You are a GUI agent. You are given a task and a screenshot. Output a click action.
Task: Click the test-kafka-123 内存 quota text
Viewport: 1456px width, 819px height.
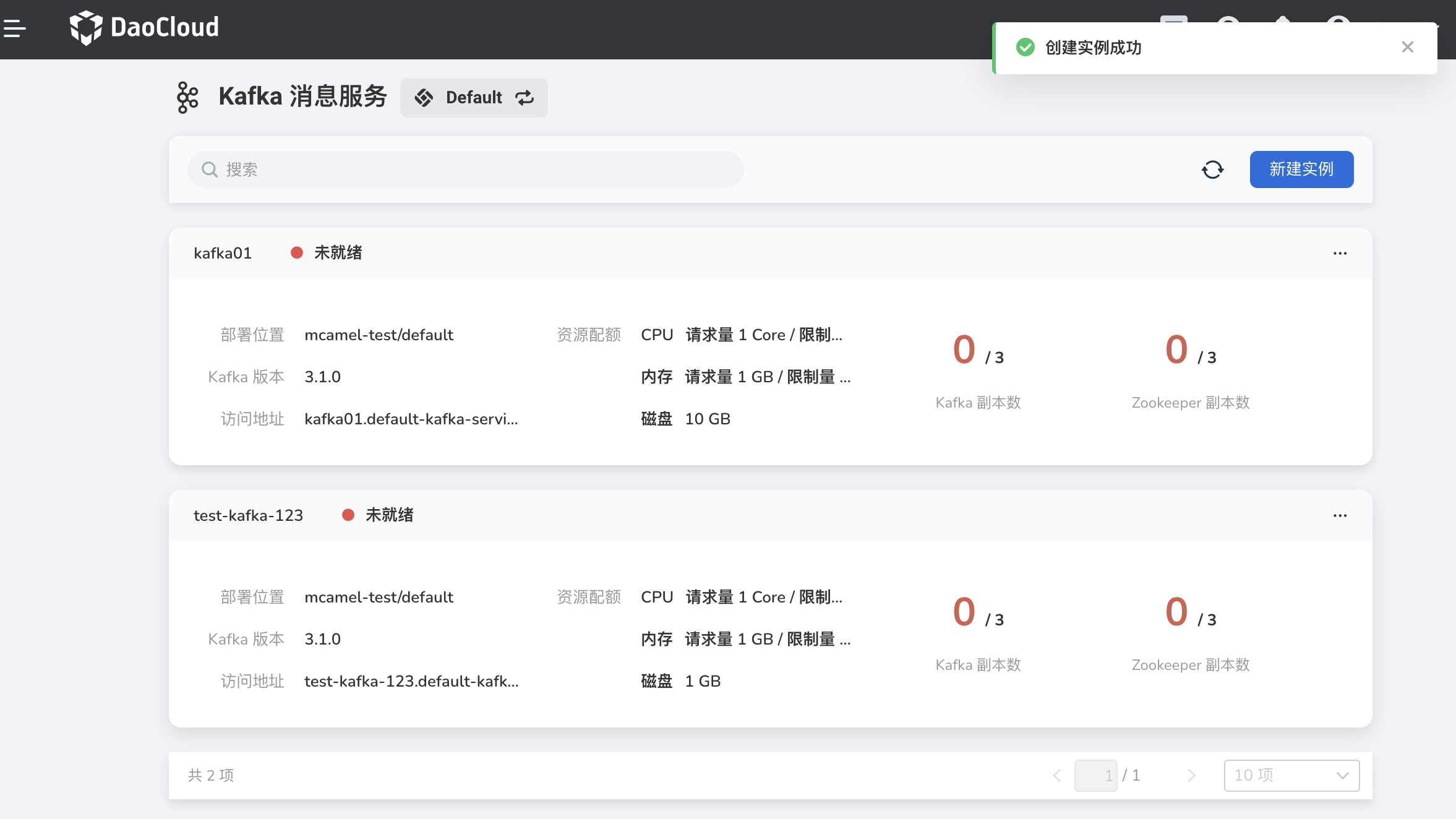tap(768, 639)
